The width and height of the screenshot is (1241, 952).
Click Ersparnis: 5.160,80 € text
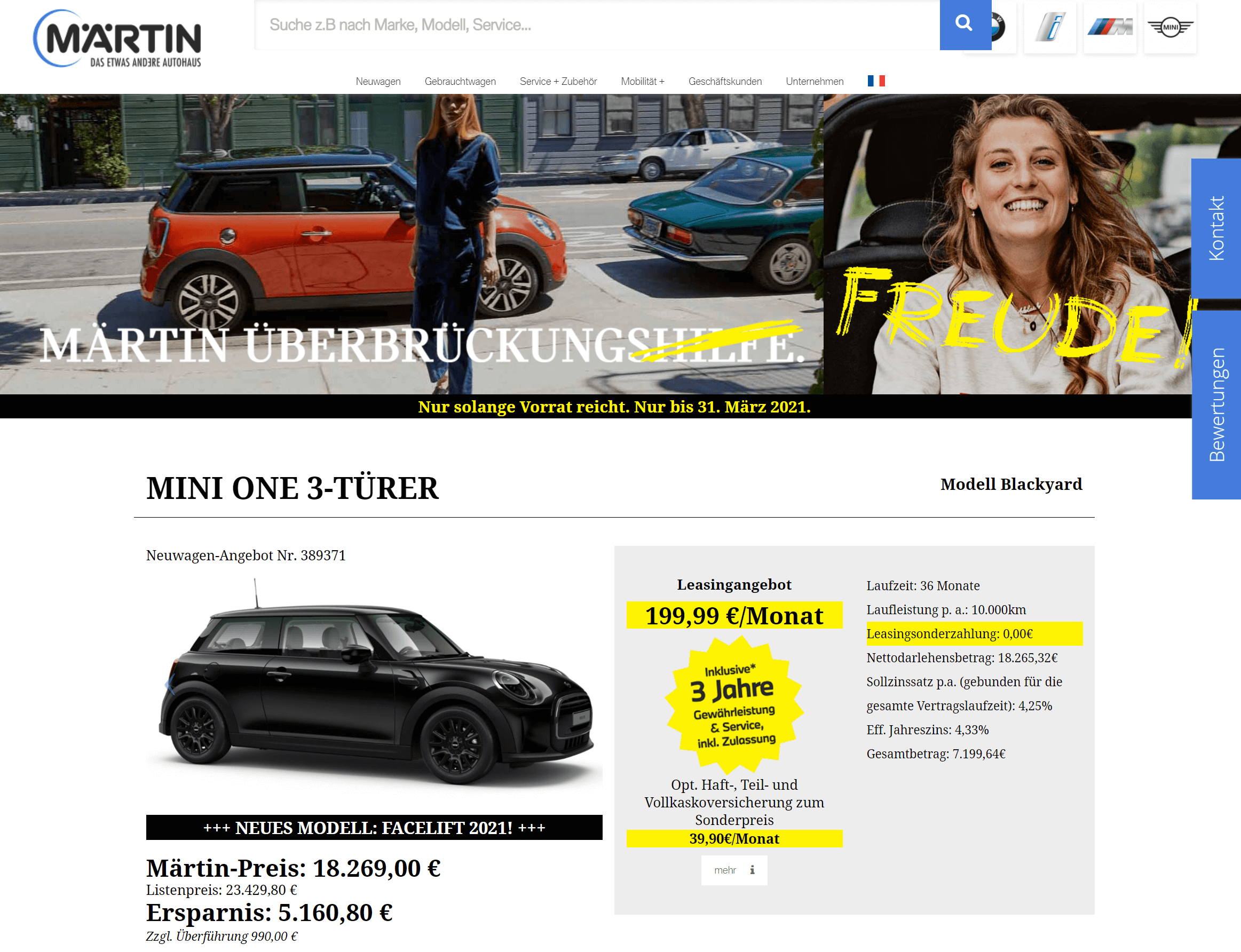[270, 913]
